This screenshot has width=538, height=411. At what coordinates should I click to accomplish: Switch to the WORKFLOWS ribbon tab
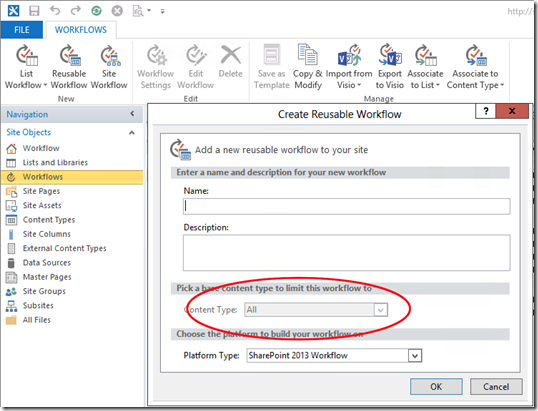click(81, 30)
